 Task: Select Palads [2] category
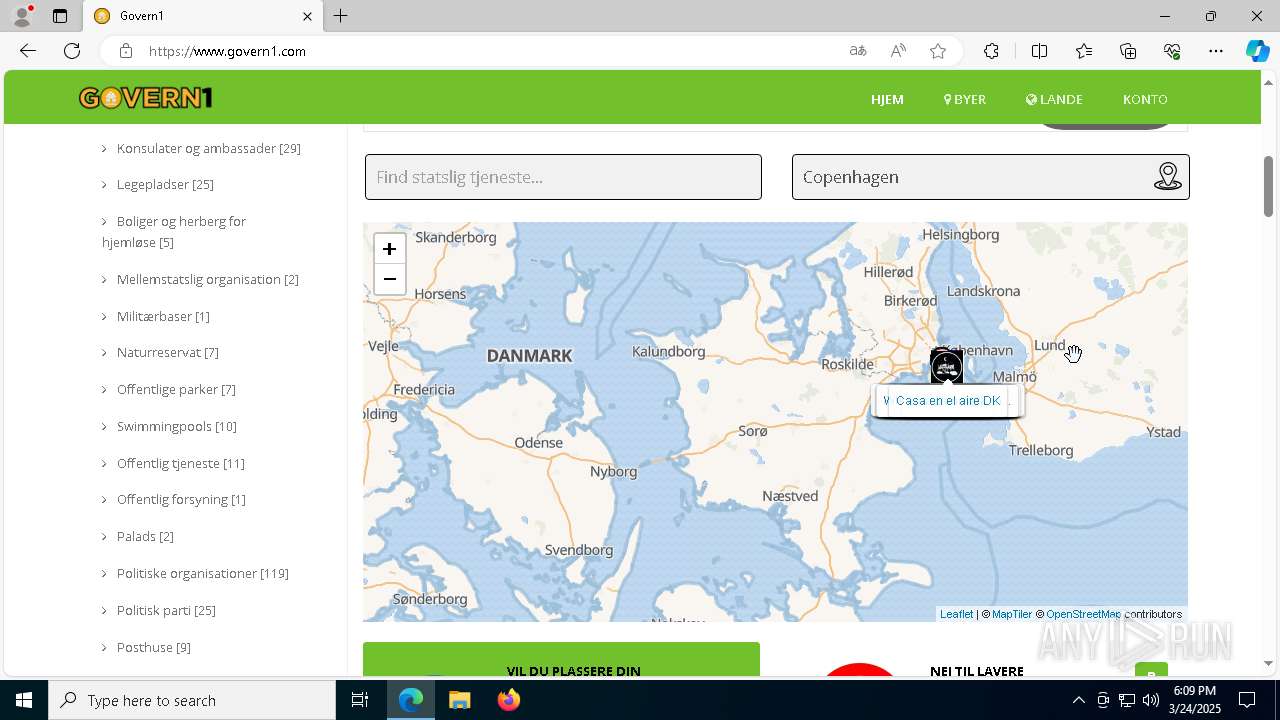pyautogui.click(x=145, y=536)
